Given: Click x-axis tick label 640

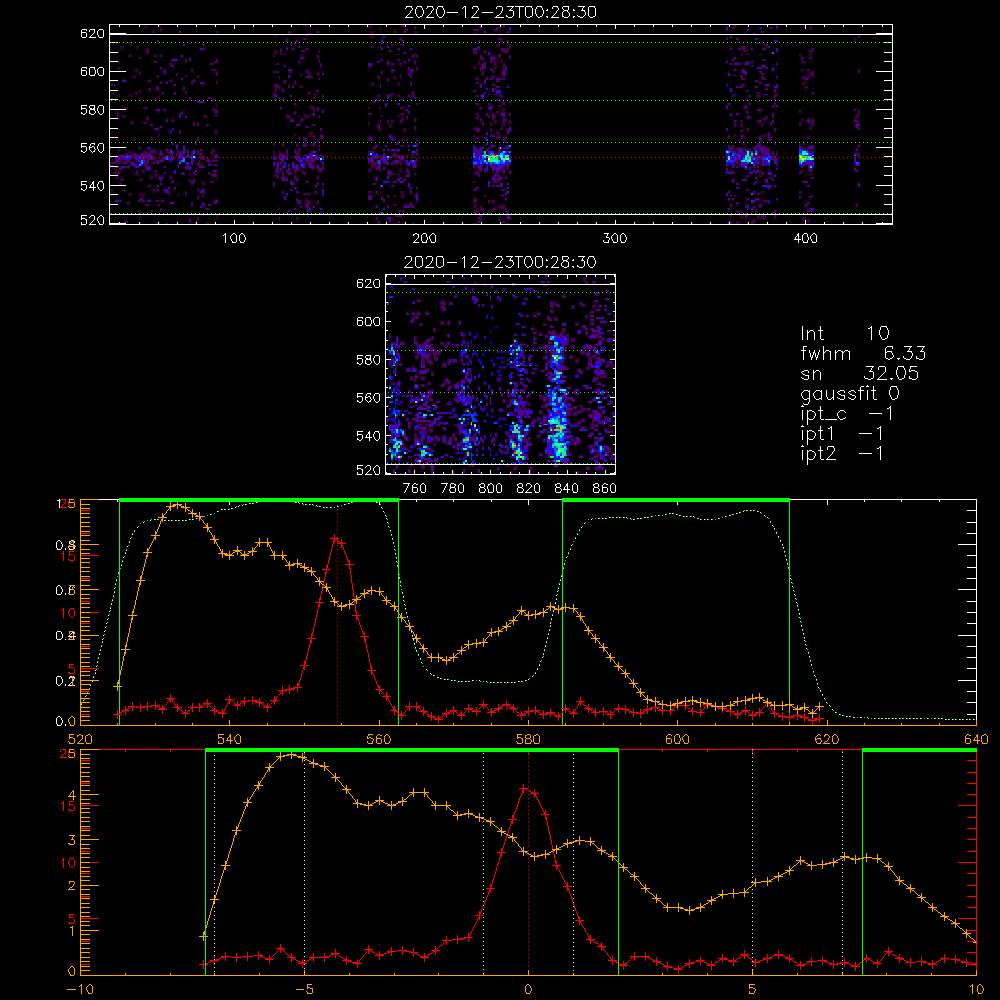Looking at the screenshot, I should (x=976, y=740).
